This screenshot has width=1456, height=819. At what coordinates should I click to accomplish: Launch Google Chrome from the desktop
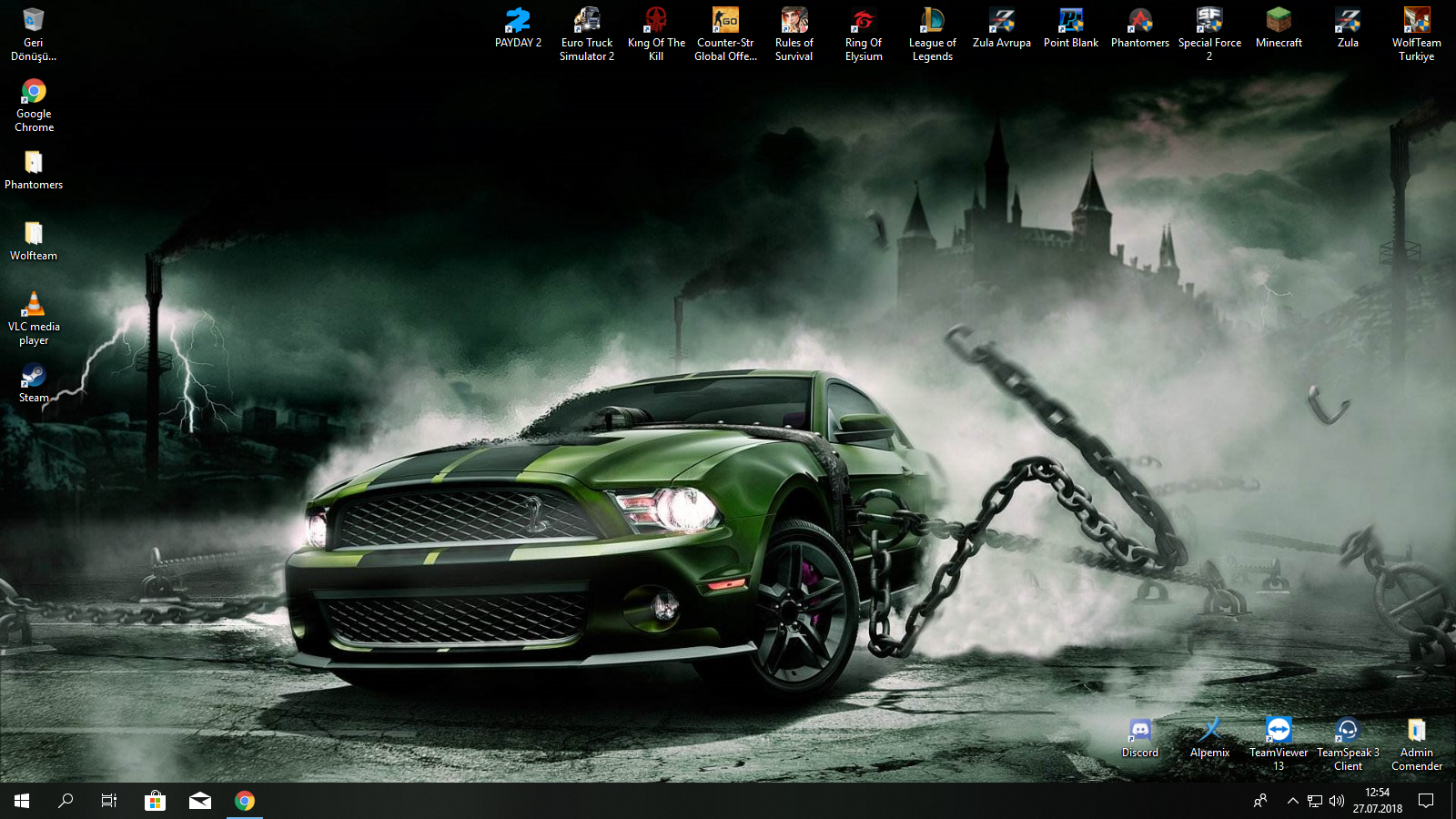pos(34,105)
